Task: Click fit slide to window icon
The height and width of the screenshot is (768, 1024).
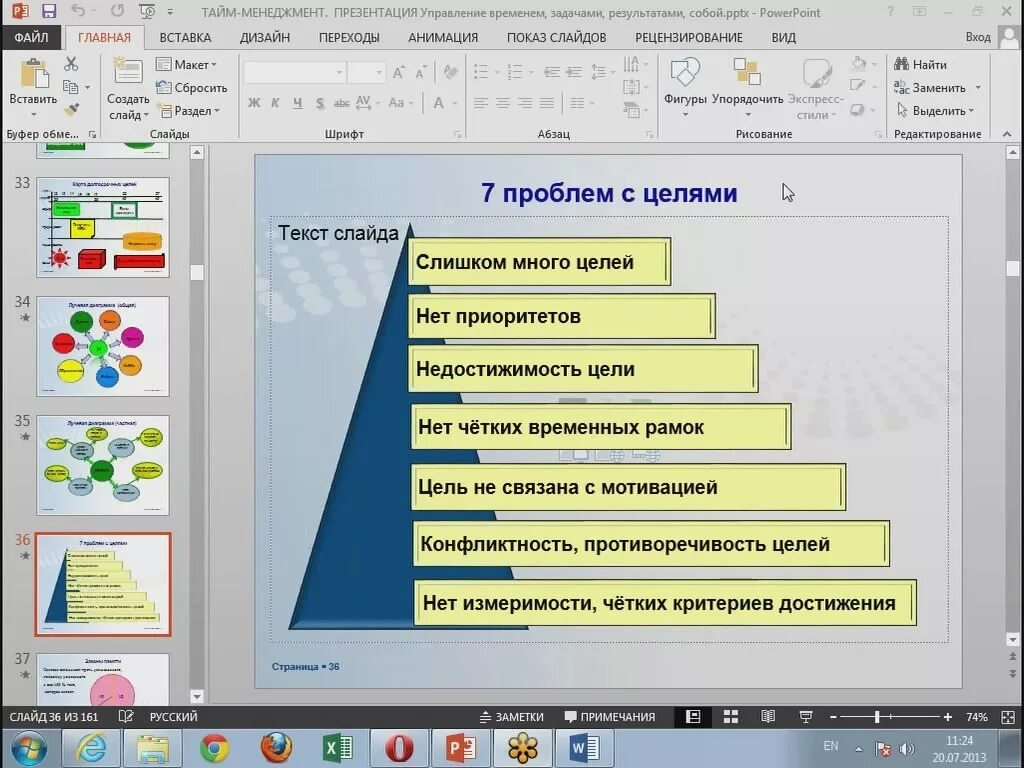Action: click(x=1008, y=716)
